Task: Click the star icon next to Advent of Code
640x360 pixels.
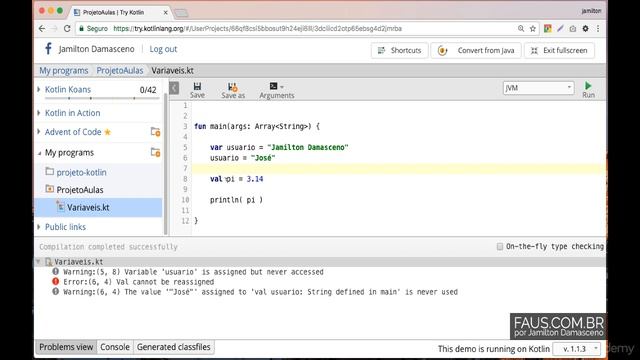Action: click(x=108, y=132)
